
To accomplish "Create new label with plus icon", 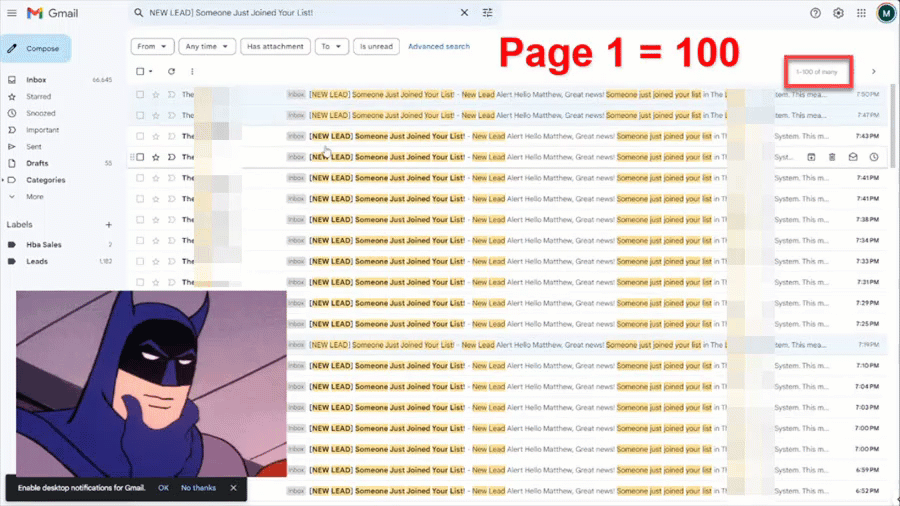I will click(108, 225).
